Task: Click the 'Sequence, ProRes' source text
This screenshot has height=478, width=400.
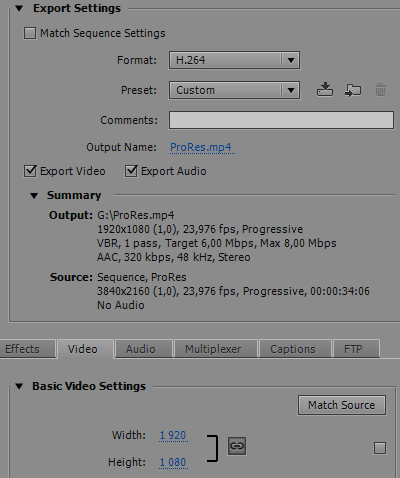Action: tap(142, 277)
